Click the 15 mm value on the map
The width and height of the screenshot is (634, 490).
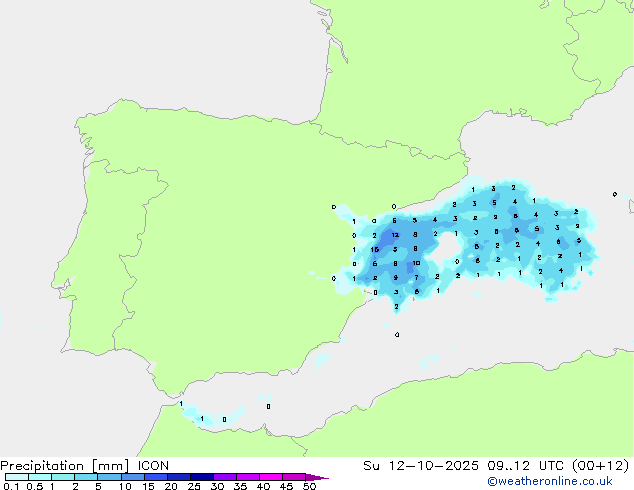pyautogui.click(x=375, y=250)
